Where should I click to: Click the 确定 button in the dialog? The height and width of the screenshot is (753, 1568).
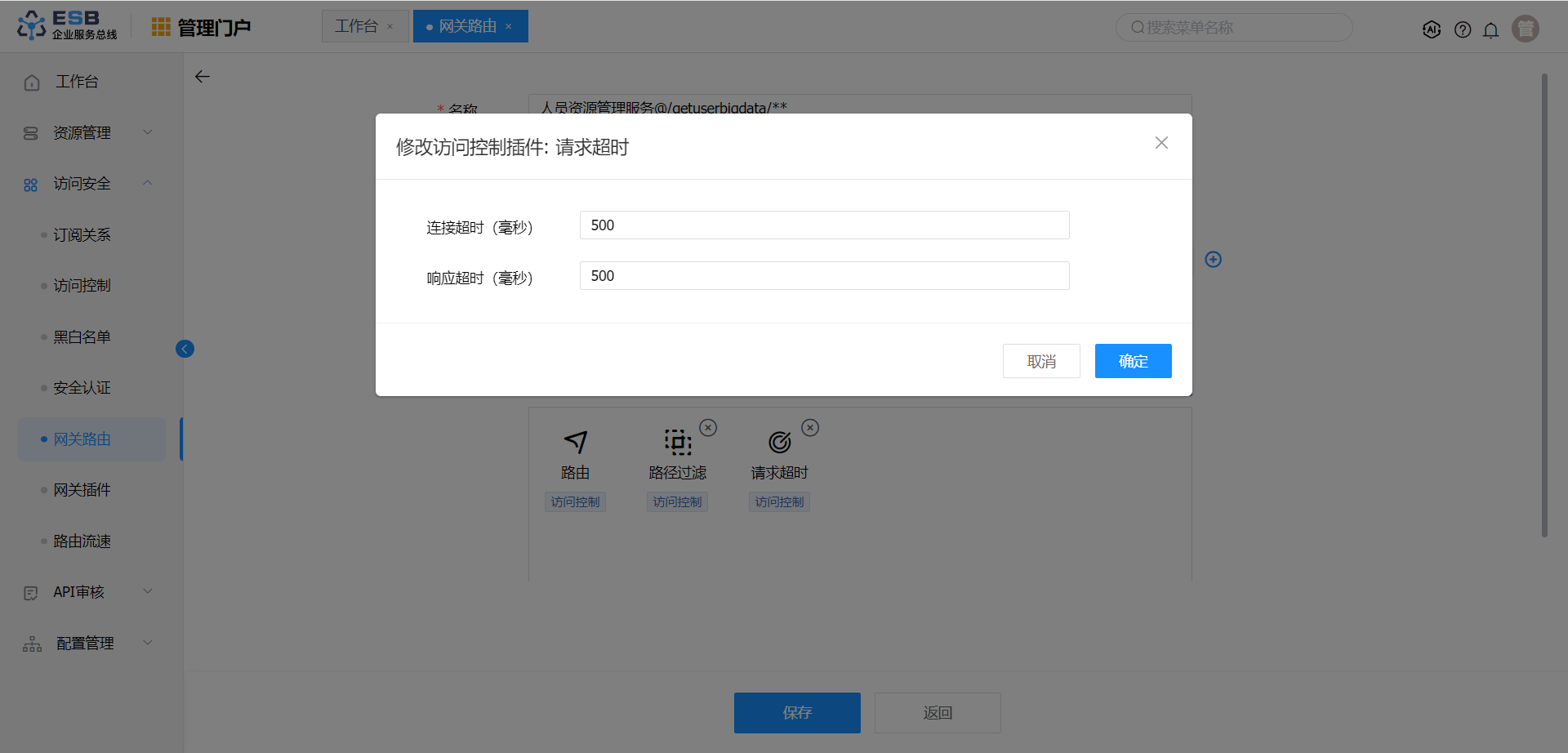pyautogui.click(x=1134, y=361)
